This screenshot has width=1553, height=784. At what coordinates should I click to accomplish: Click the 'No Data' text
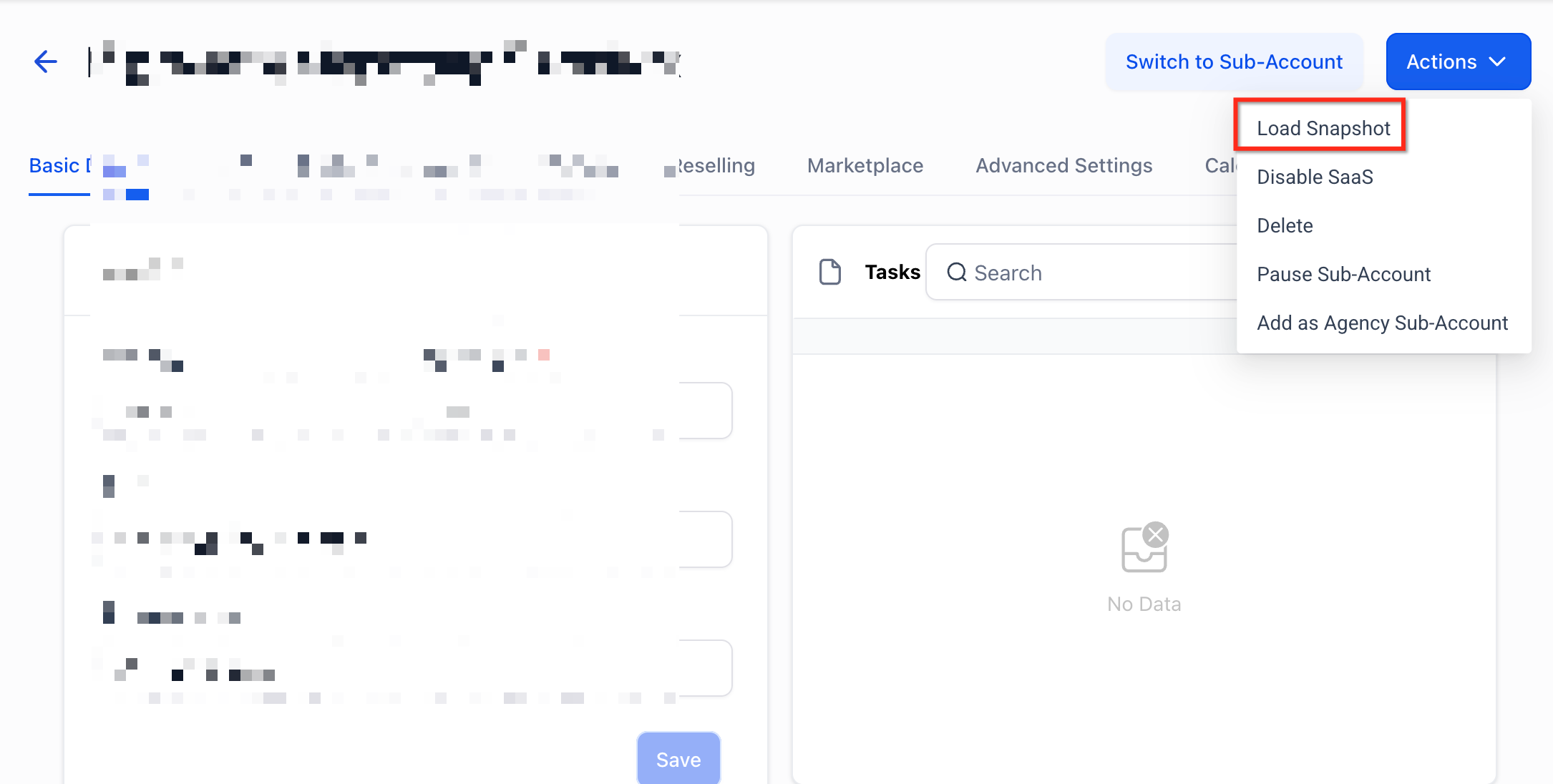coord(1144,604)
